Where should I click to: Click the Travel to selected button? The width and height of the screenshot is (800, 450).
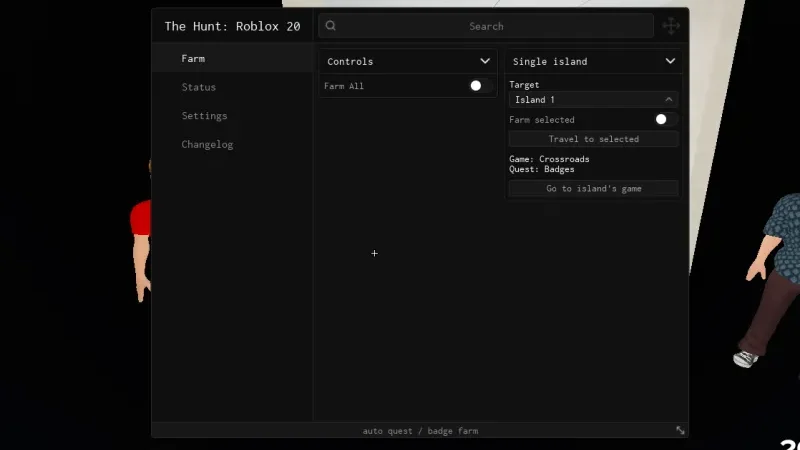[593, 139]
